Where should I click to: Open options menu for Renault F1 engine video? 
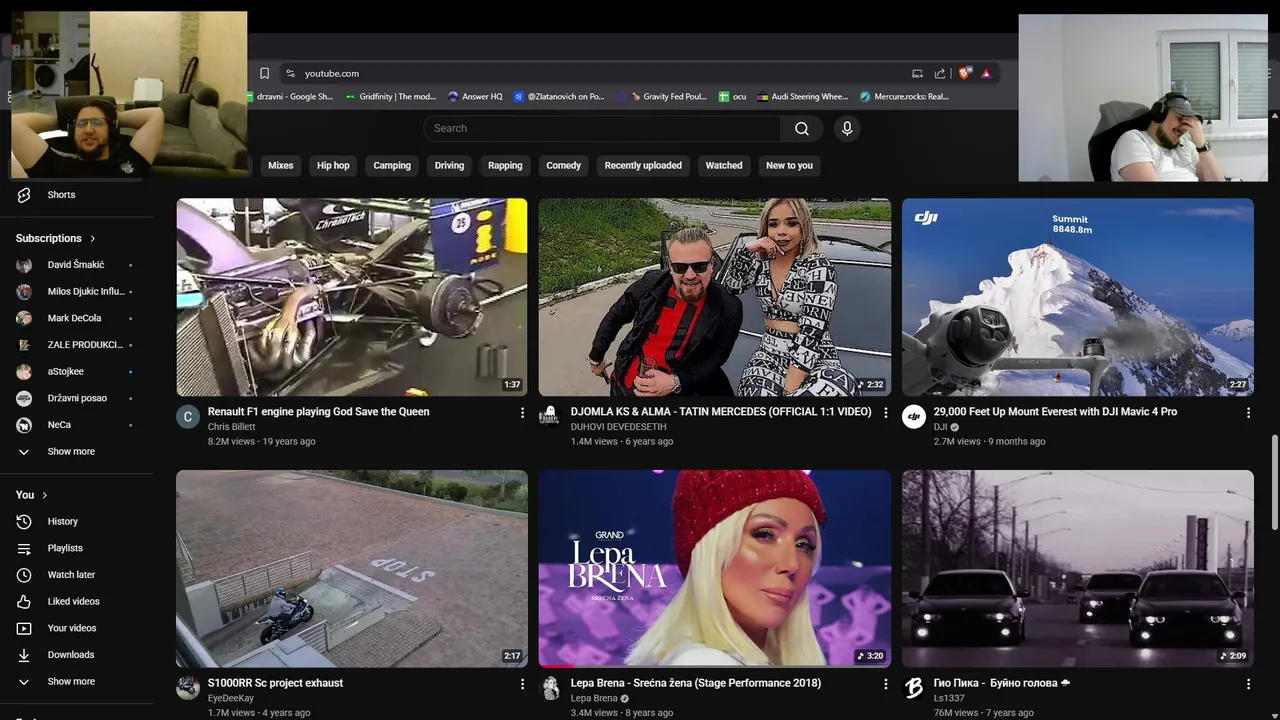click(x=522, y=412)
